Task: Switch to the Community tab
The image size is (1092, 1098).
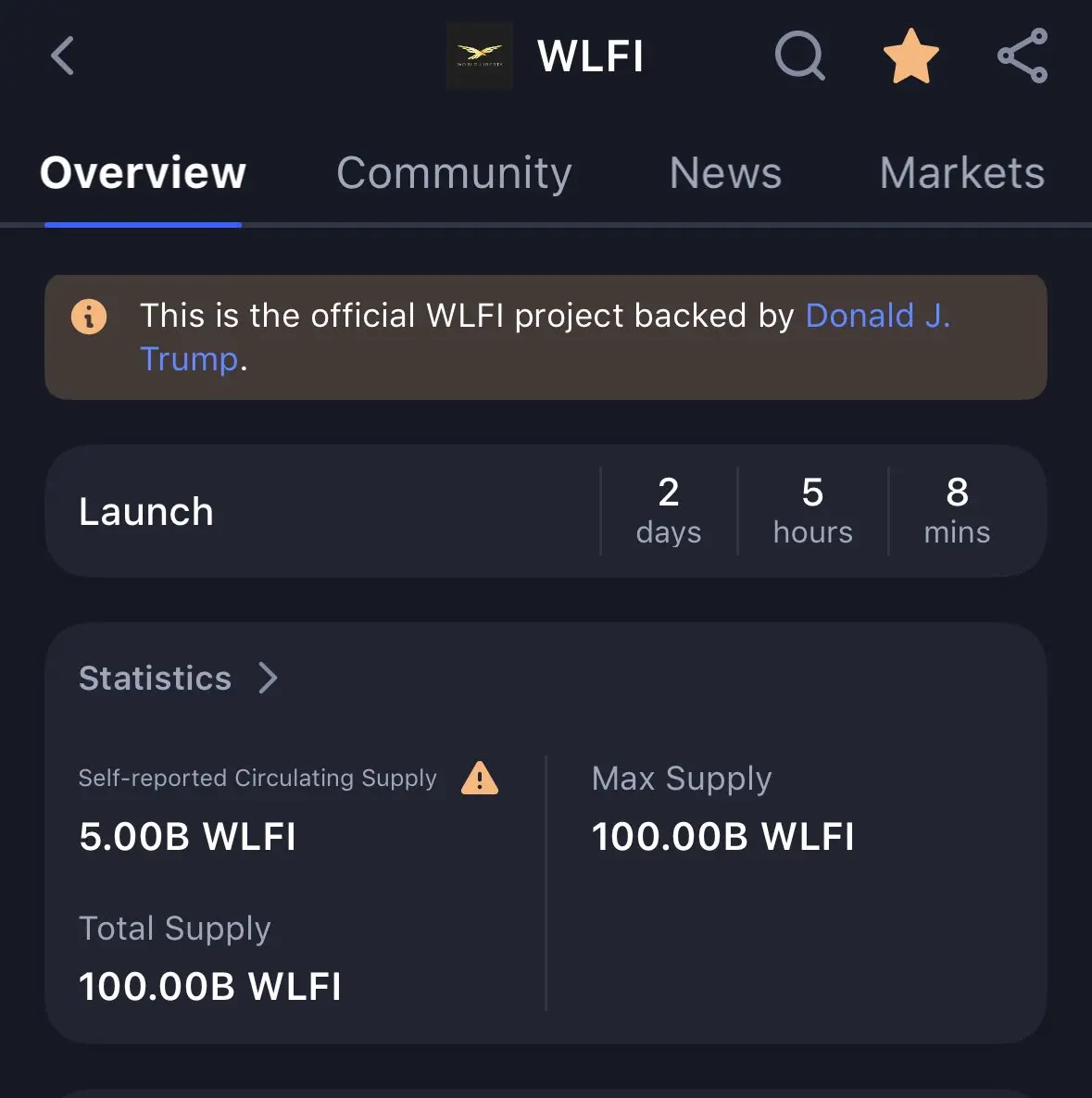Action: pyautogui.click(x=454, y=173)
